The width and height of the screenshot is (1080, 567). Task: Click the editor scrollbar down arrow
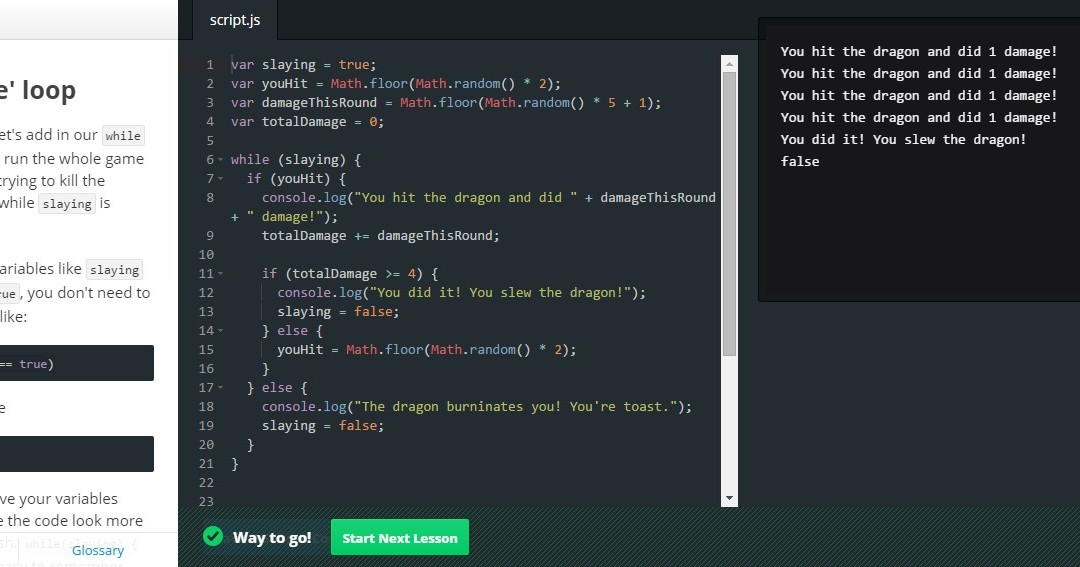click(729, 497)
